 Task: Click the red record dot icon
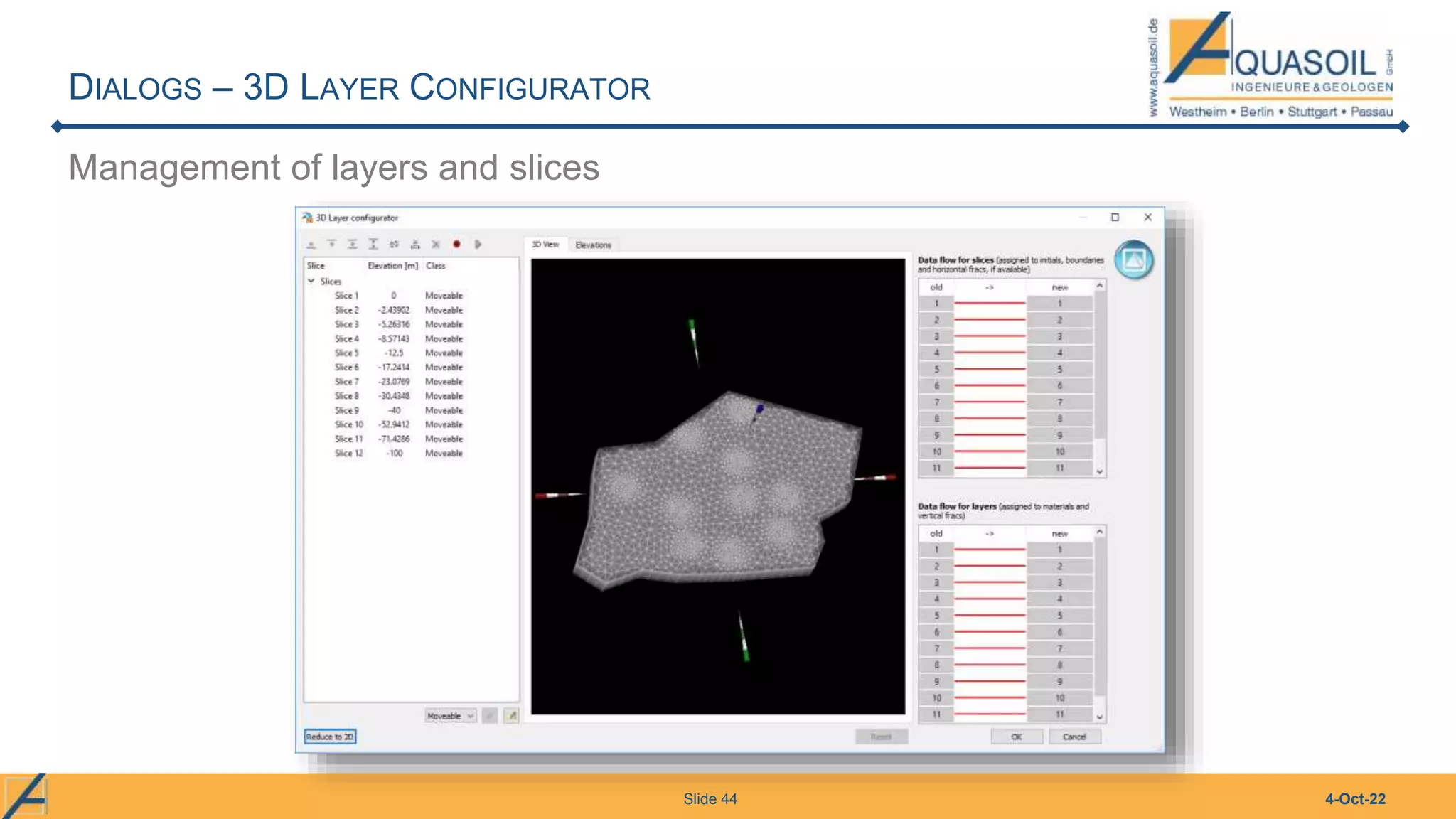click(456, 245)
